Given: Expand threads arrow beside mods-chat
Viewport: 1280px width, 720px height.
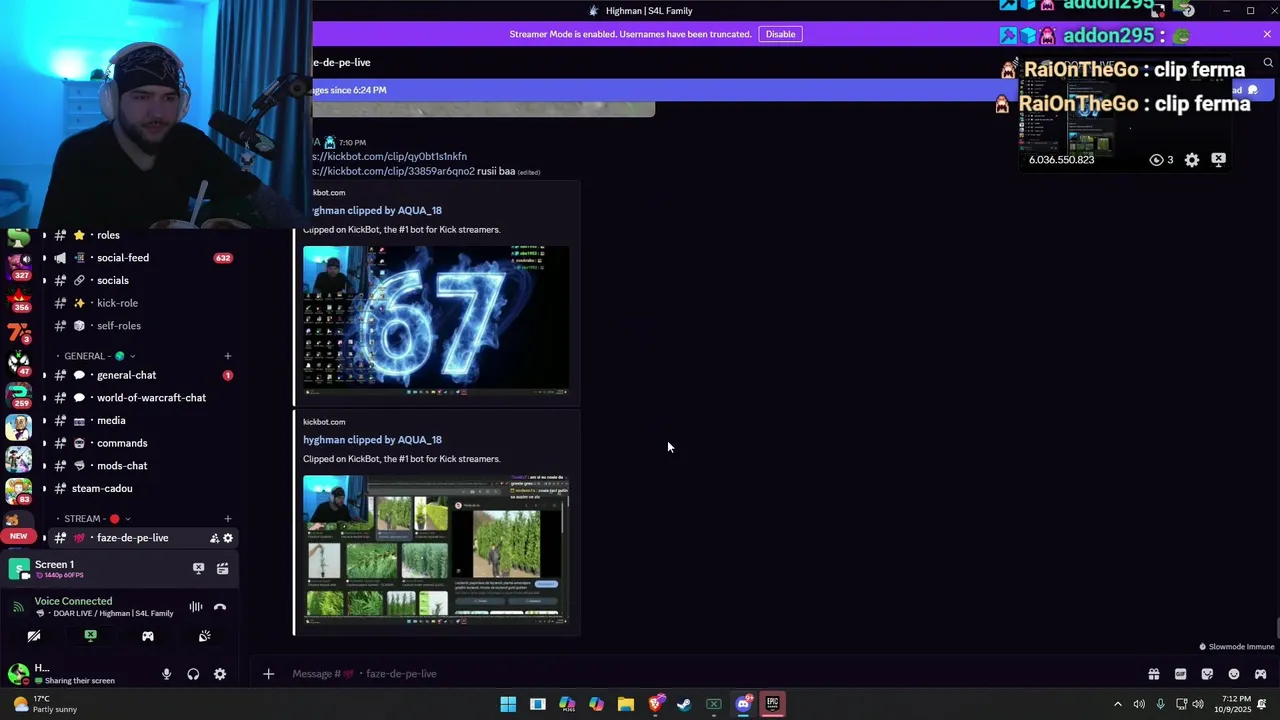Looking at the screenshot, I should click(44, 466).
